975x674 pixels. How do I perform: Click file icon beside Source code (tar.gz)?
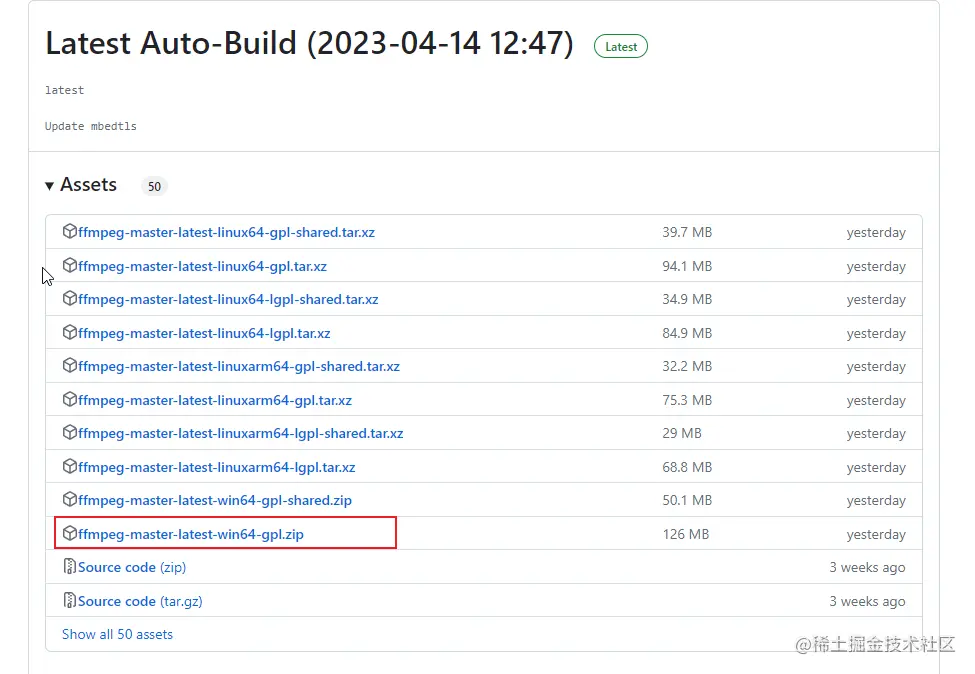coord(70,601)
